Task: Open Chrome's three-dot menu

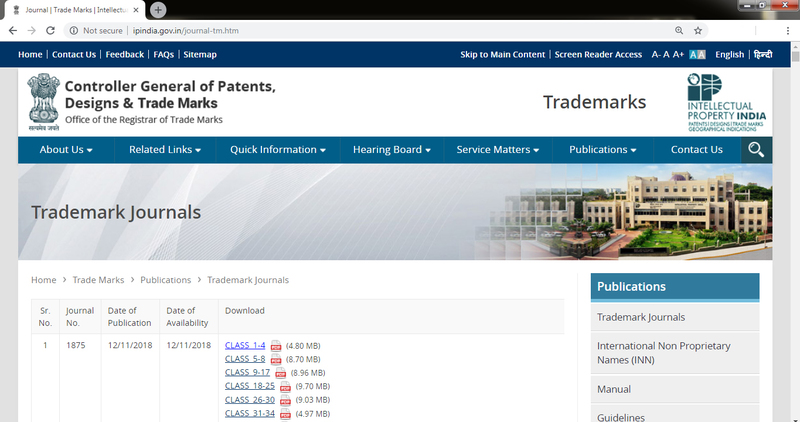Action: (x=784, y=31)
